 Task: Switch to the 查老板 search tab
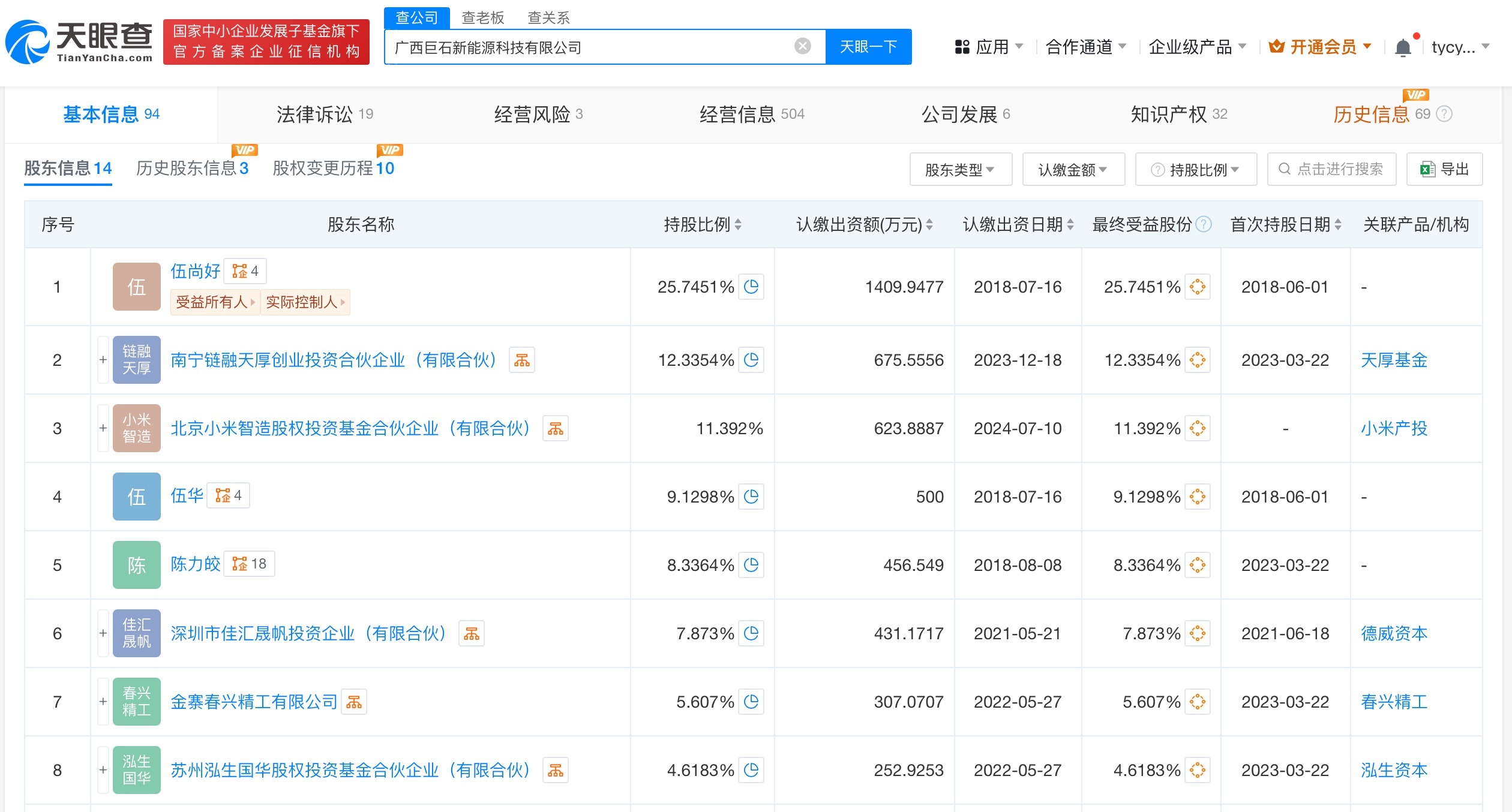[482, 18]
